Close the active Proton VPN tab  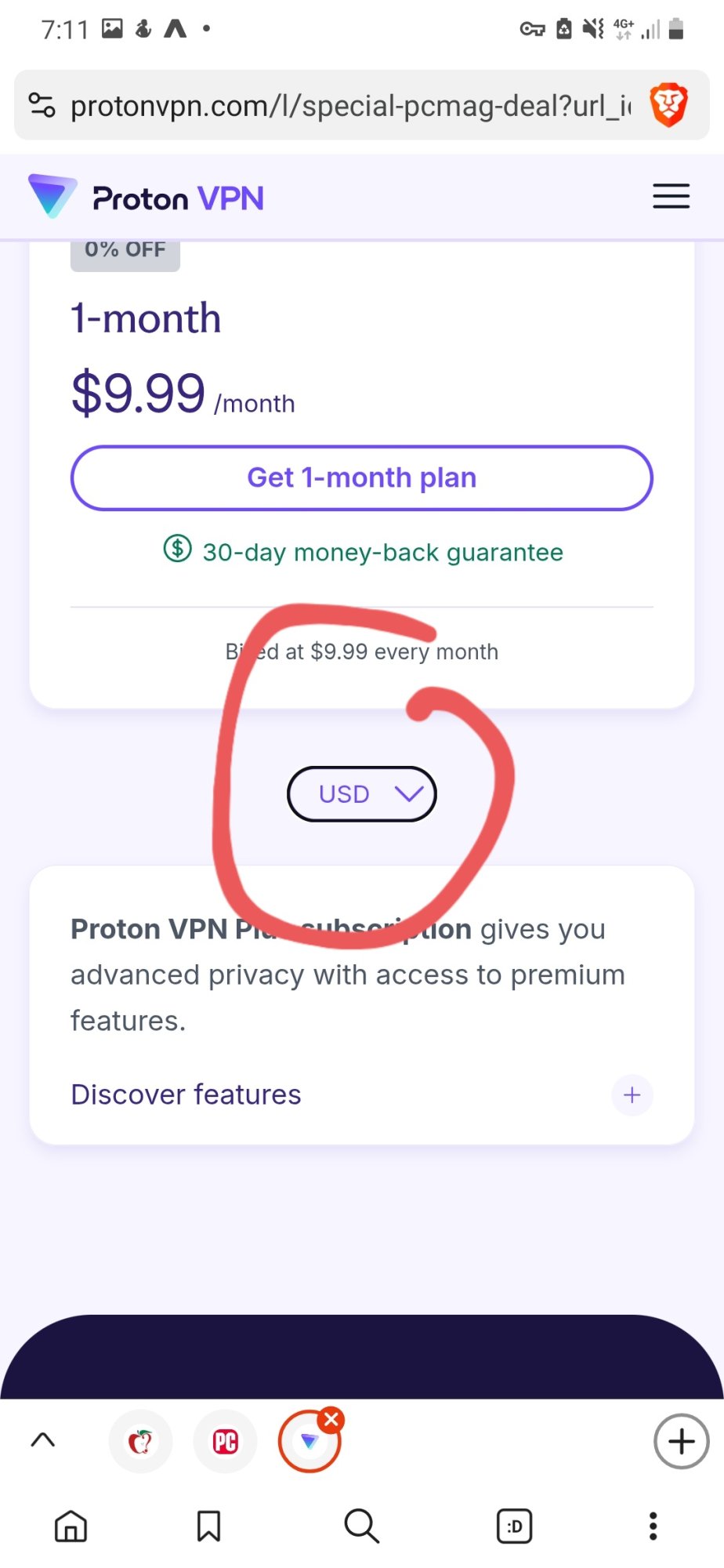(331, 1419)
